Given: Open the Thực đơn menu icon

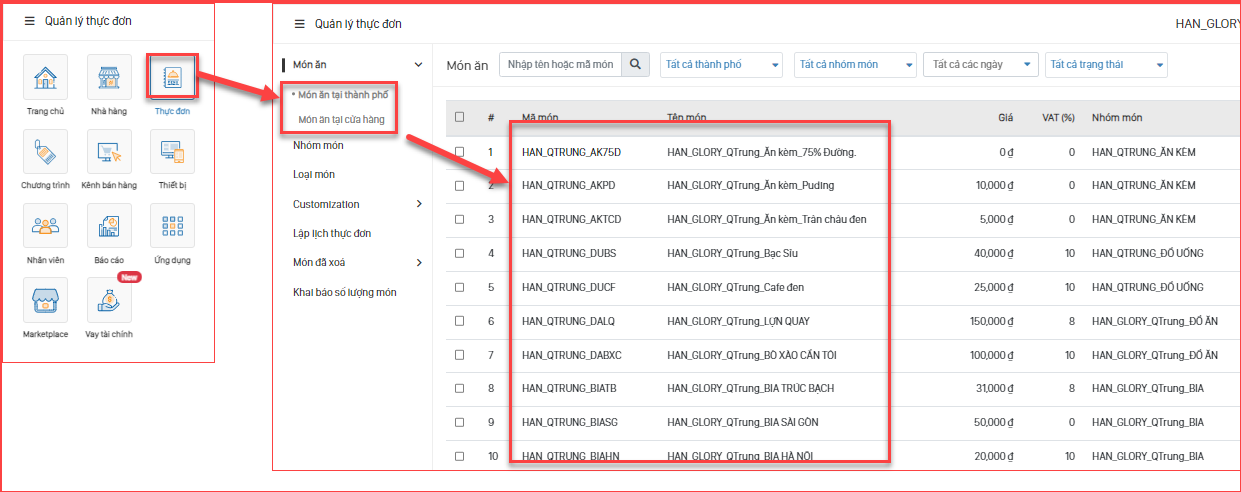Looking at the screenshot, I should [x=172, y=78].
